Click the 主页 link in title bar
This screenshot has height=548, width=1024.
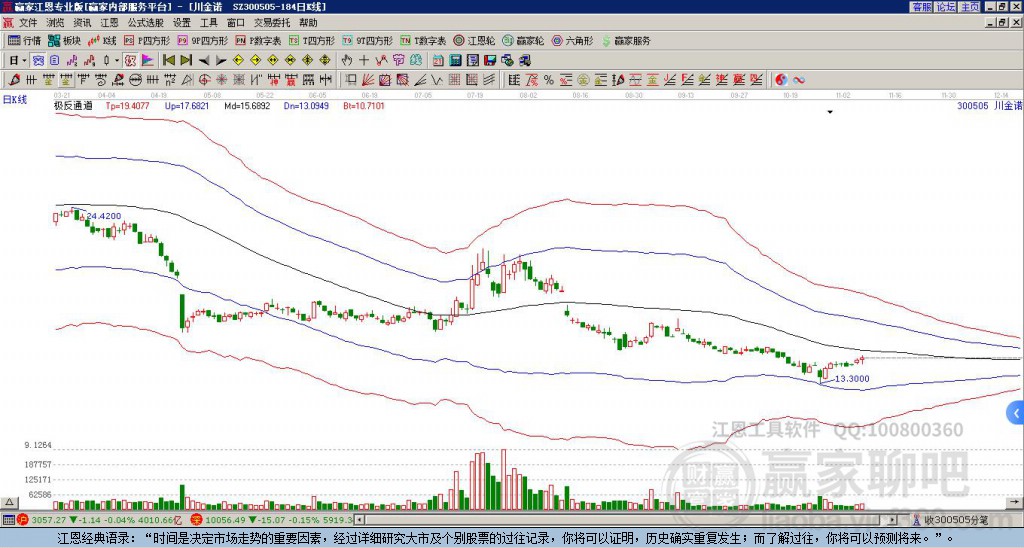[970, 6]
